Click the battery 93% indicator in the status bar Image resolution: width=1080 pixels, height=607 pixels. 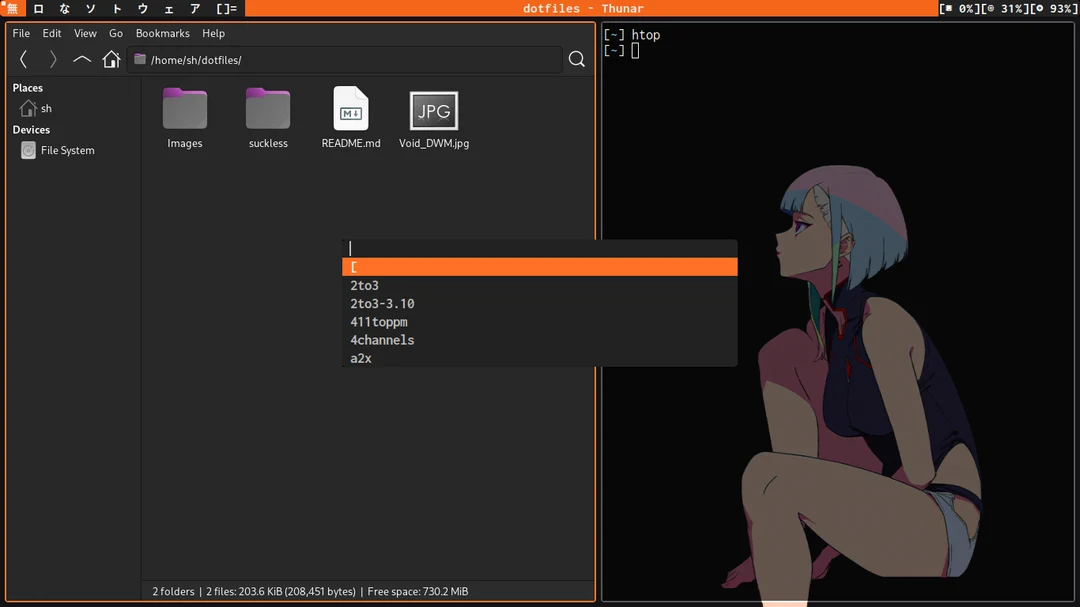(x=1052, y=8)
